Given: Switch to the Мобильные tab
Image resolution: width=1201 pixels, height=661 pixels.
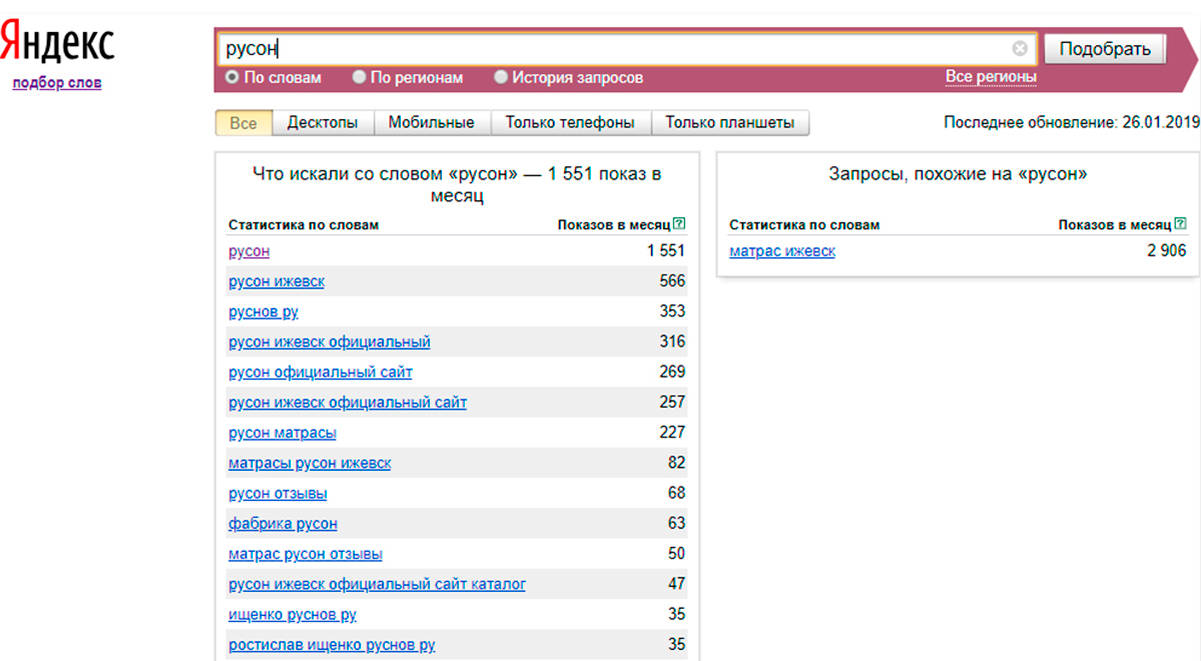Looking at the screenshot, I should tap(431, 123).
